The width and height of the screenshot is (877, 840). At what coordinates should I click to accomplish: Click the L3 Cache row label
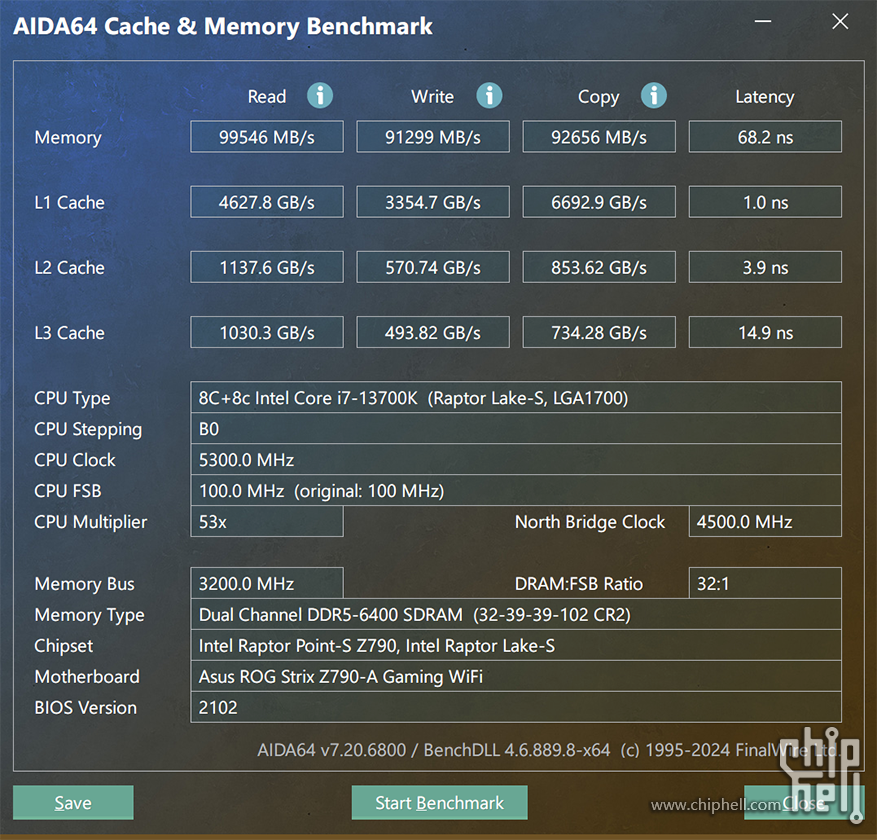coord(69,333)
